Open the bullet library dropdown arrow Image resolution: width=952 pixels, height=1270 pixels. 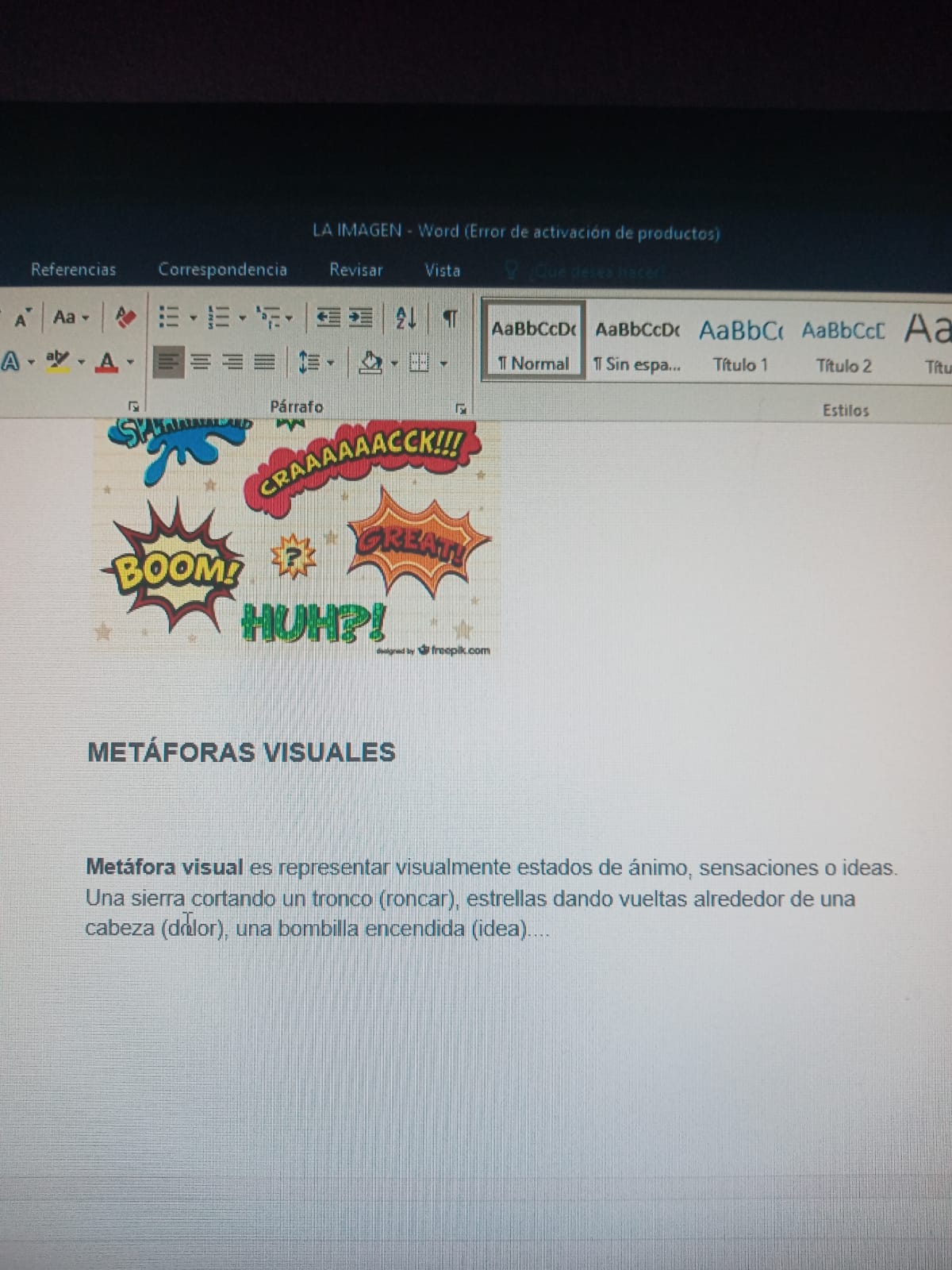193,319
